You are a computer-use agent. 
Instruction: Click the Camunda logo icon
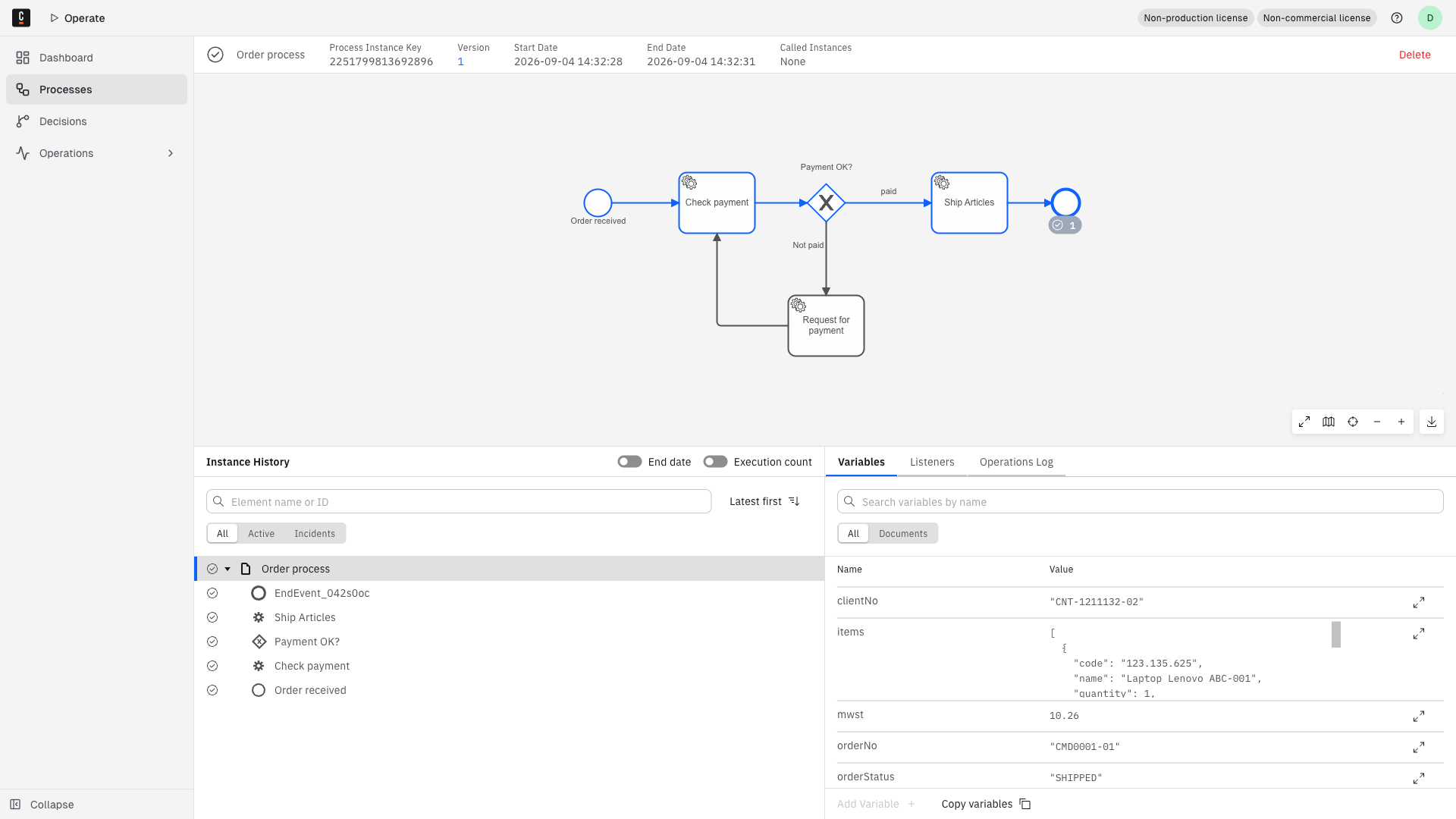[21, 17]
